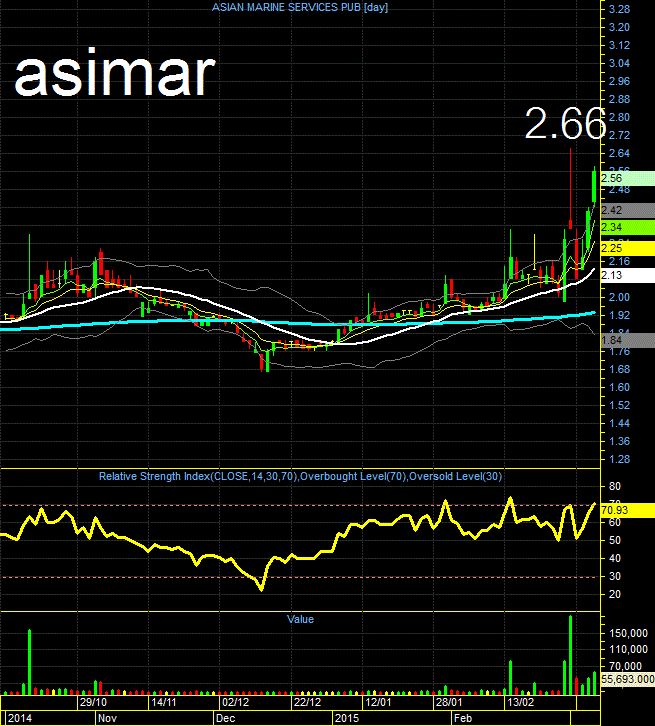Click the 12/01 date marker

[378, 702]
